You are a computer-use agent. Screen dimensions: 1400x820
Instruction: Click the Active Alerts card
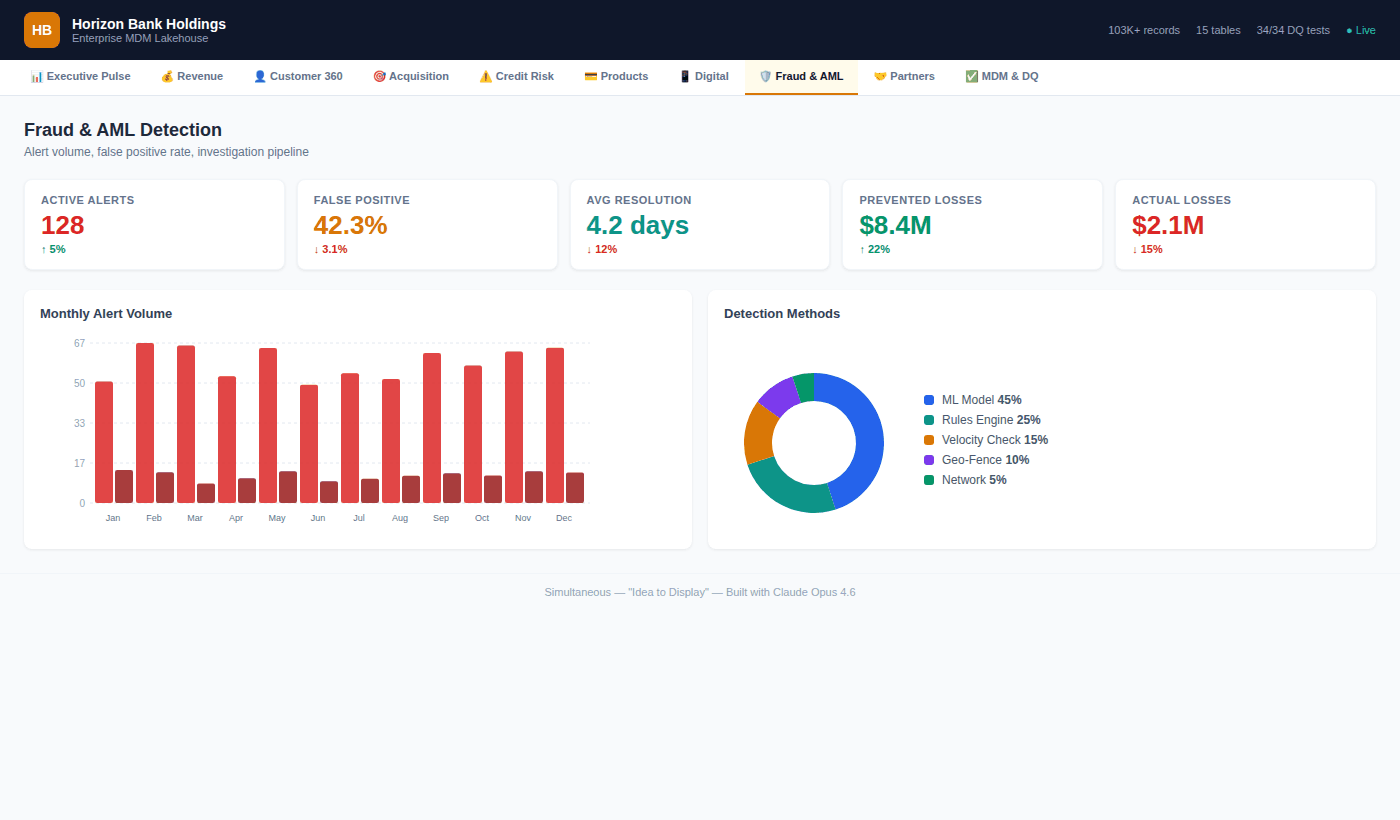154,225
